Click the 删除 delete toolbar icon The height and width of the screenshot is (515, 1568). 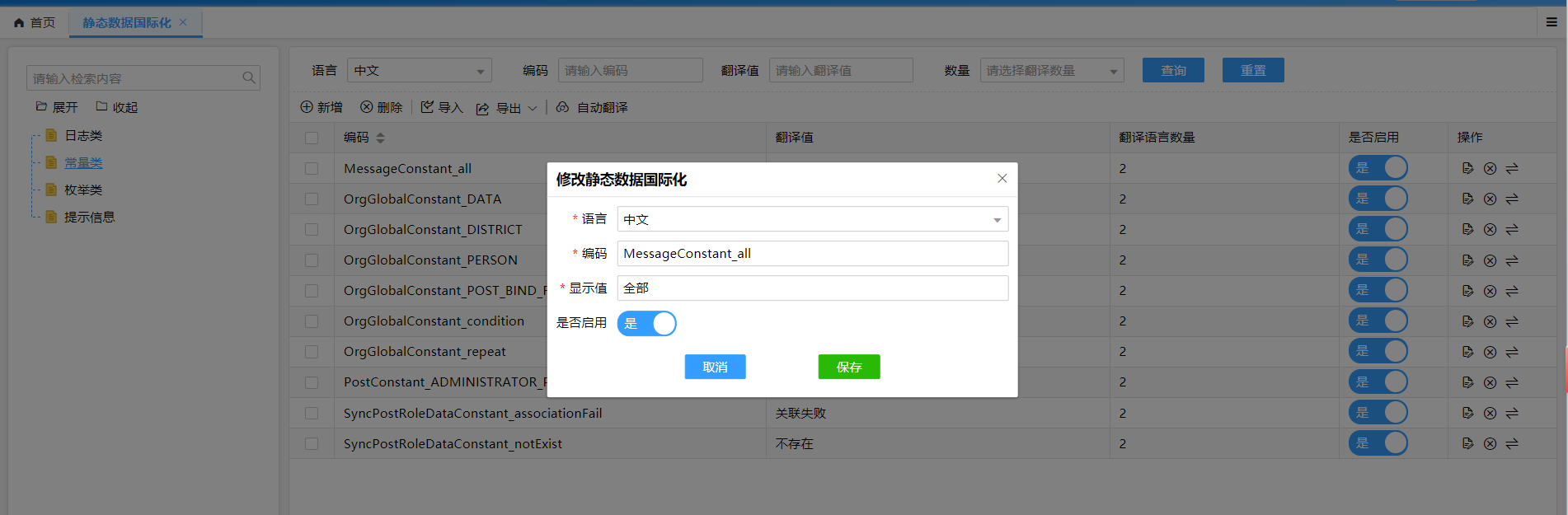click(x=367, y=107)
